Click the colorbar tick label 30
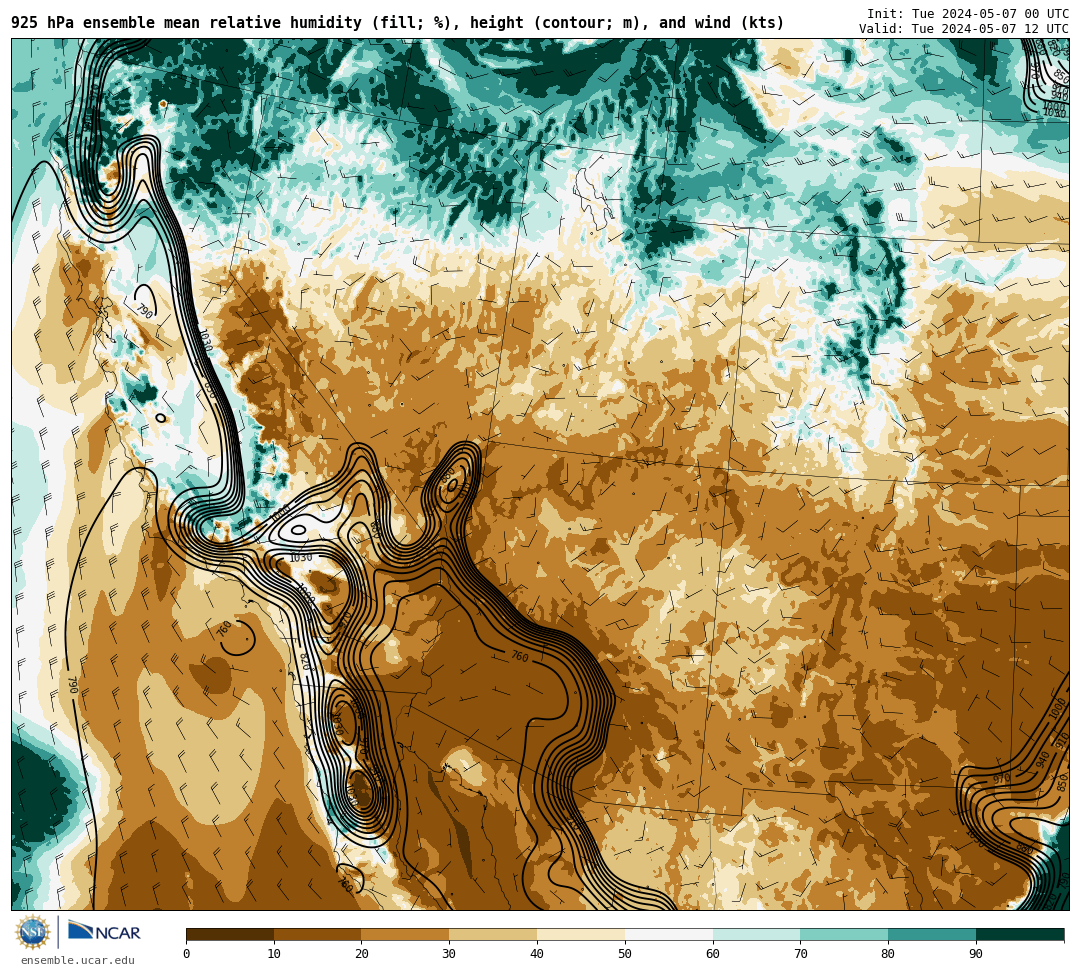 (449, 954)
